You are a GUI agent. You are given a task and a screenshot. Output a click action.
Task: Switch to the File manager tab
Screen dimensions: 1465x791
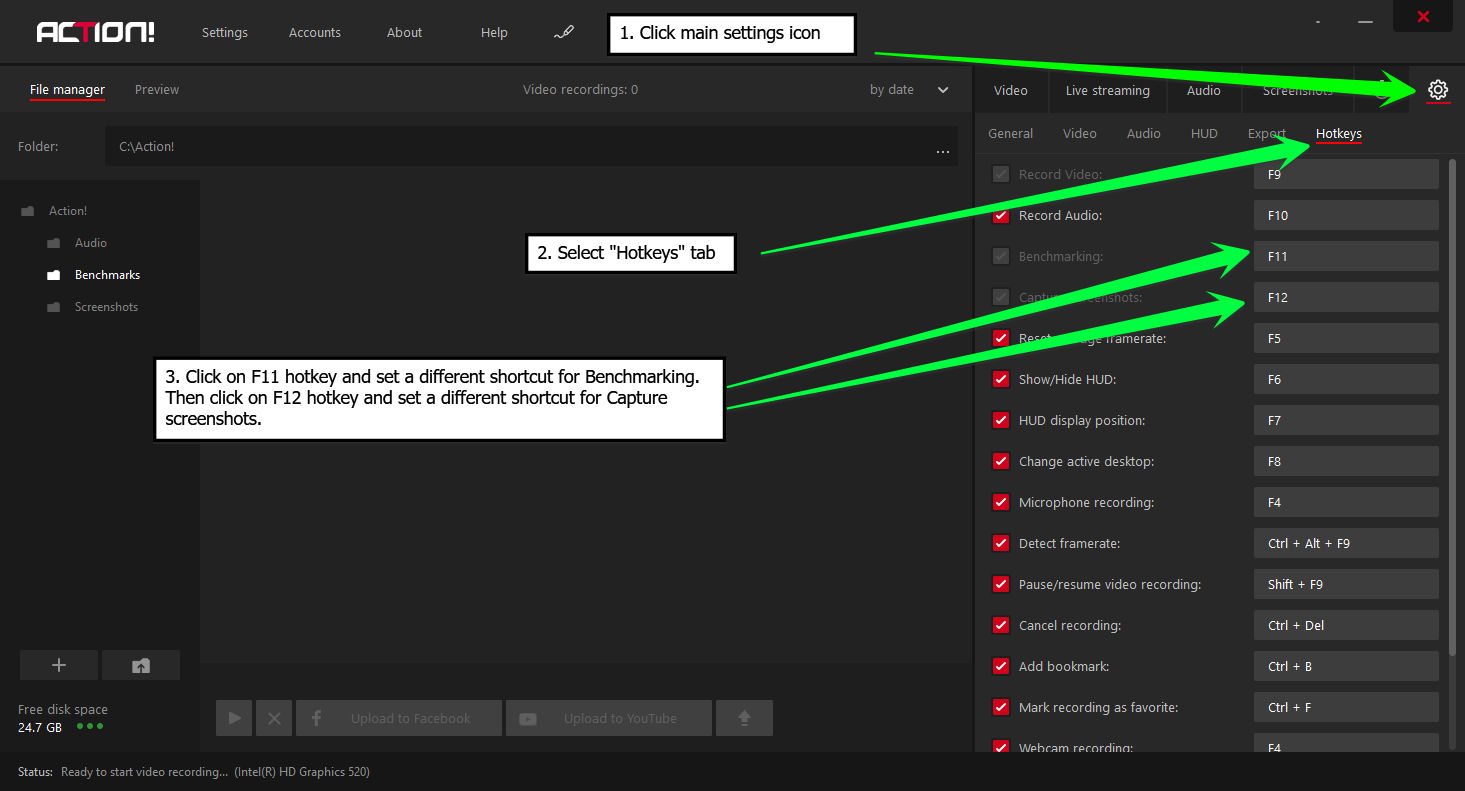coord(67,90)
